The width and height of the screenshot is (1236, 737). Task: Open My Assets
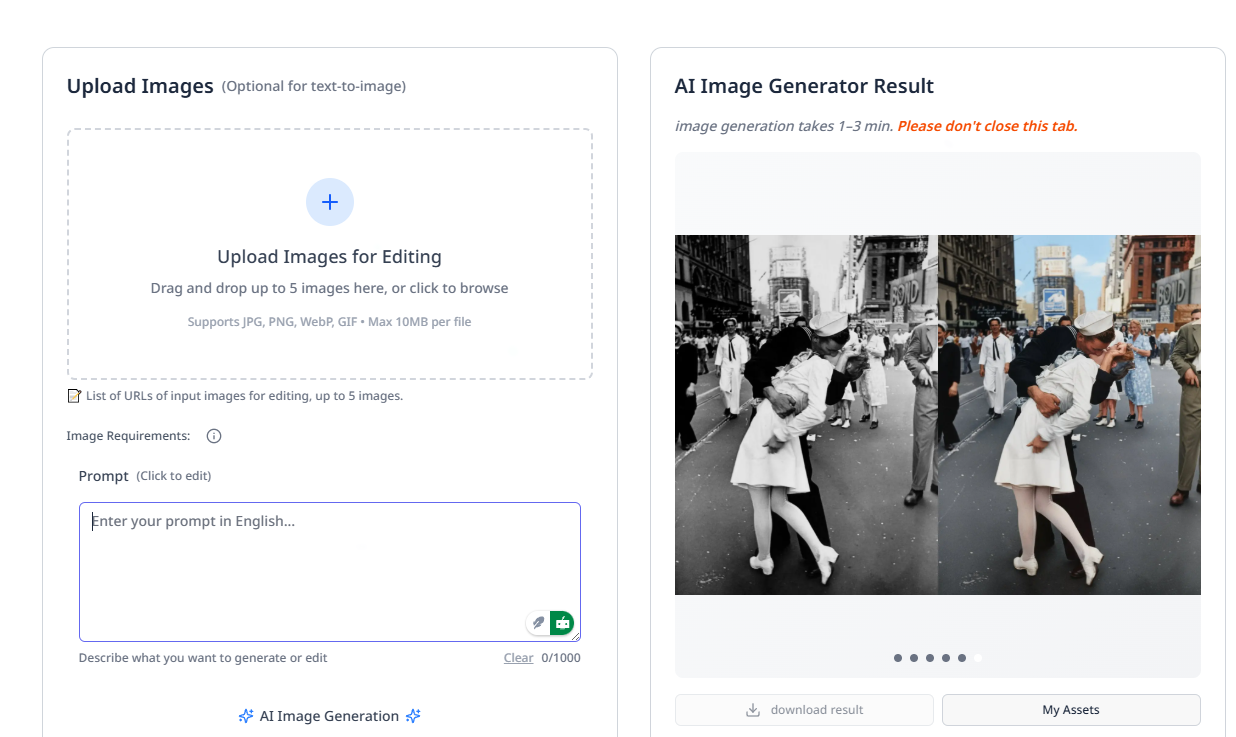click(x=1071, y=710)
